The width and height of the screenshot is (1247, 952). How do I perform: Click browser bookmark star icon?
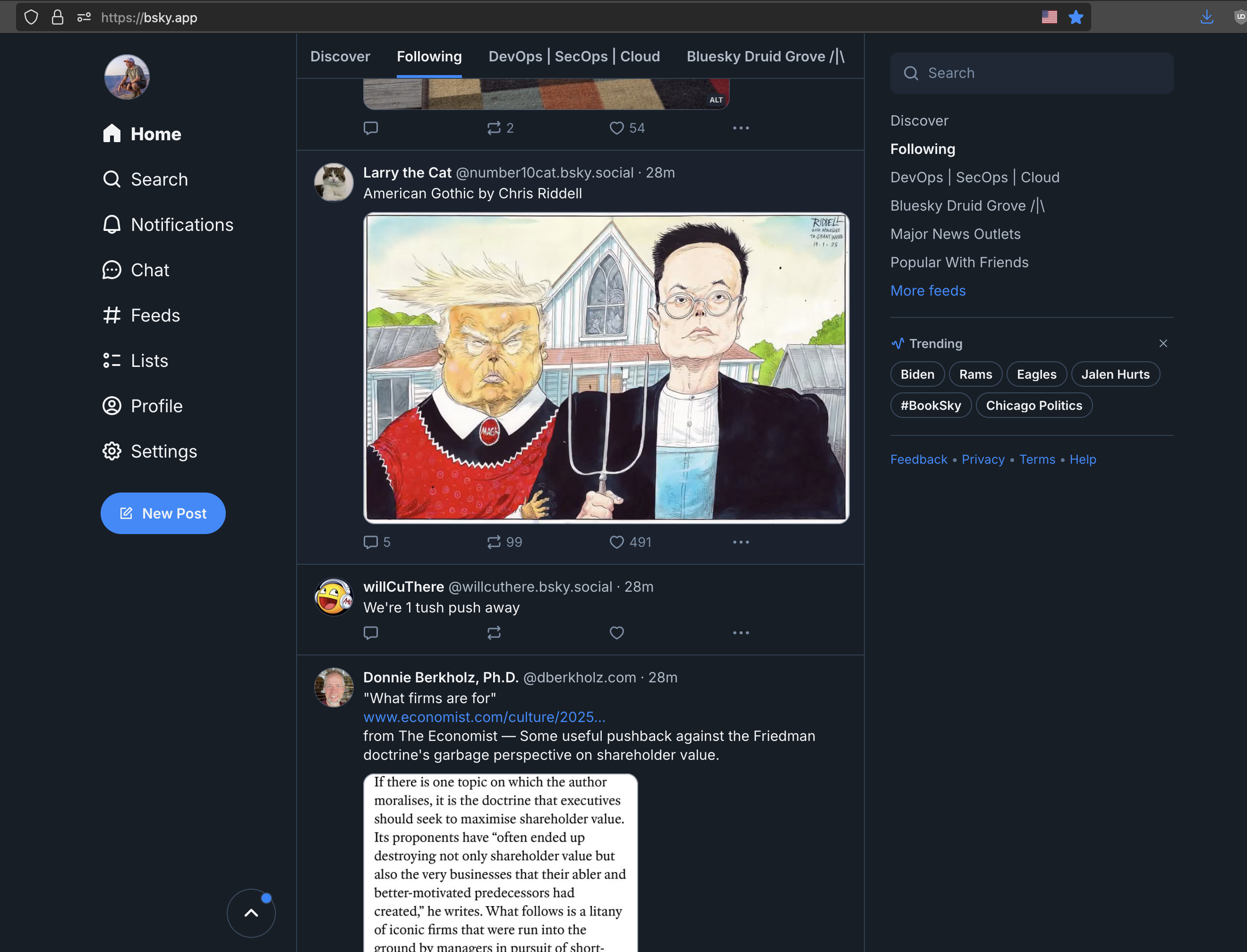pyautogui.click(x=1076, y=17)
